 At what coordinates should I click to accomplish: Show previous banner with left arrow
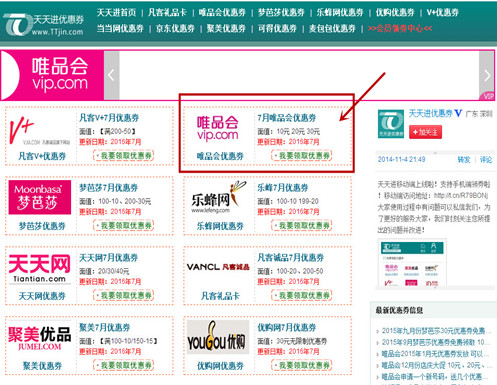coord(111,75)
